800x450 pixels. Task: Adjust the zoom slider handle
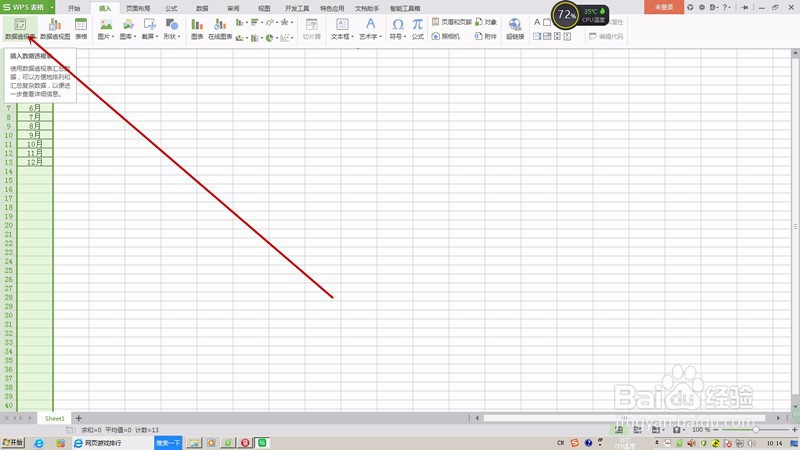point(756,430)
